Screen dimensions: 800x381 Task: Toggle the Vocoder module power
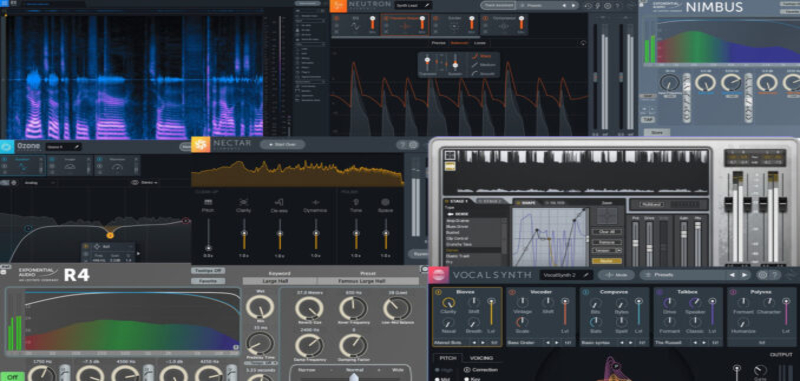click(x=512, y=292)
